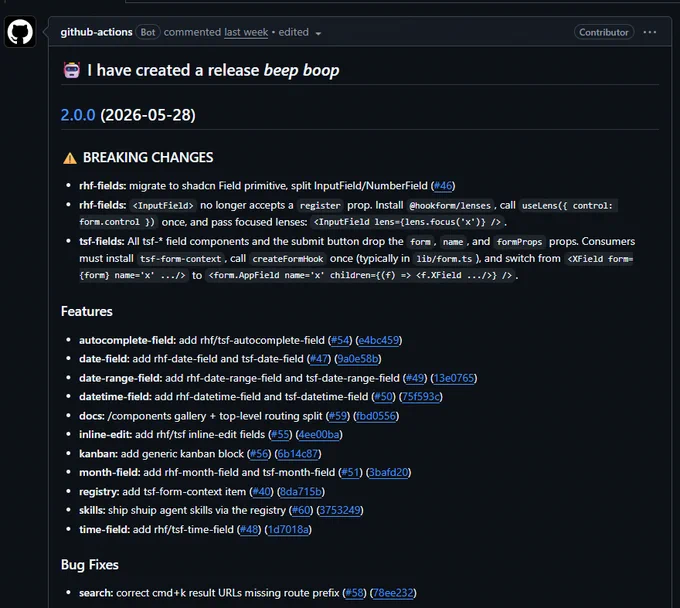This screenshot has height=608, width=680.
Task: Click the 'search:' bold label
Action: pos(96,593)
